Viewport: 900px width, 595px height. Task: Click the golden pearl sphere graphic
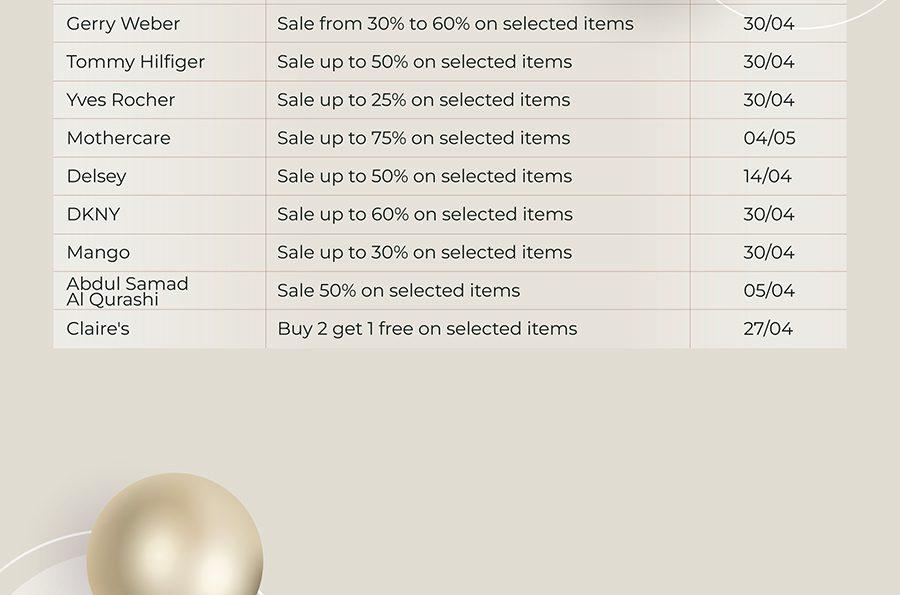tap(175, 534)
